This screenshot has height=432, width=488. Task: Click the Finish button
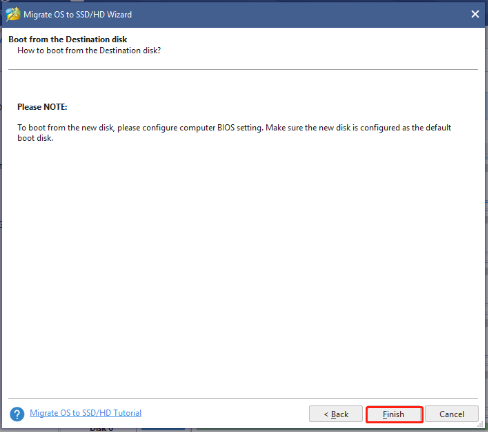tap(394, 414)
